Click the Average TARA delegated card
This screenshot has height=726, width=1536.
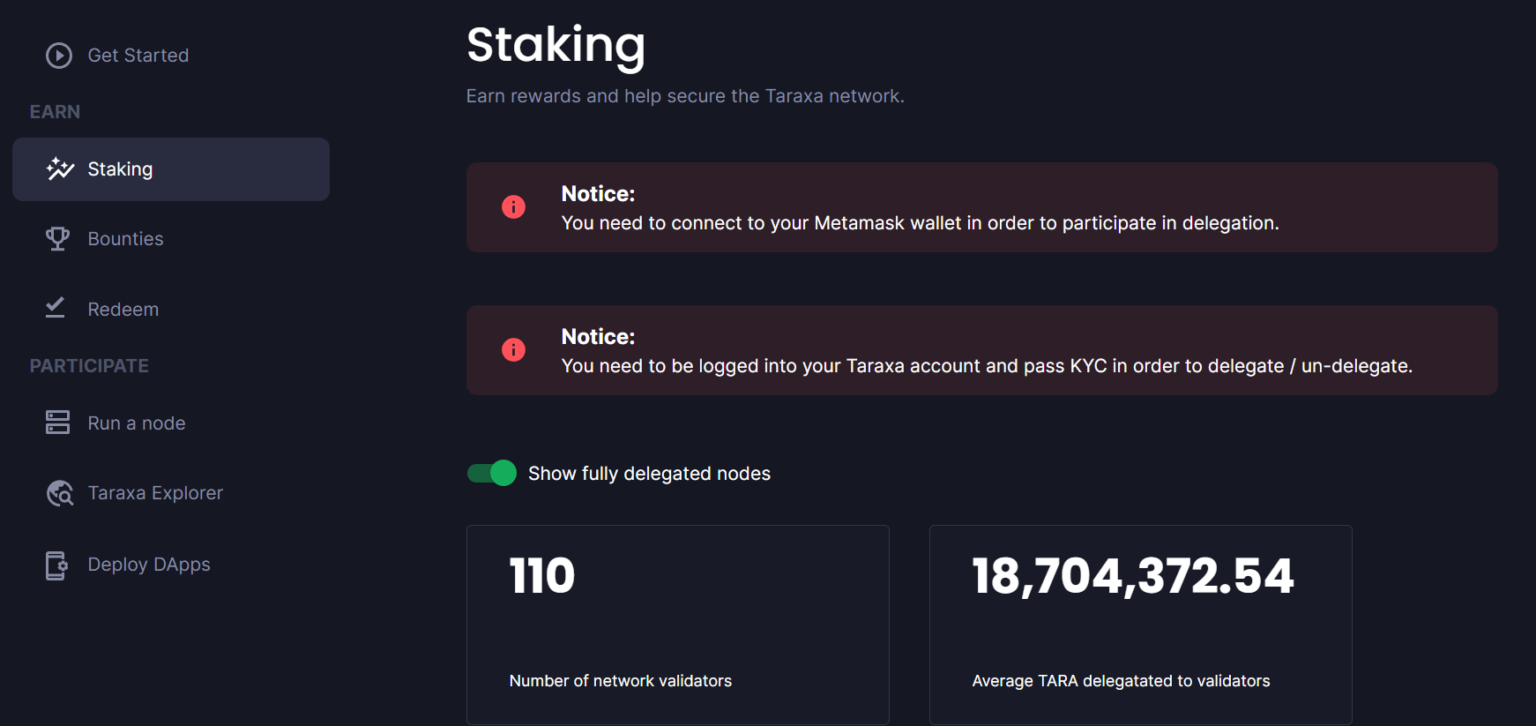point(1140,624)
